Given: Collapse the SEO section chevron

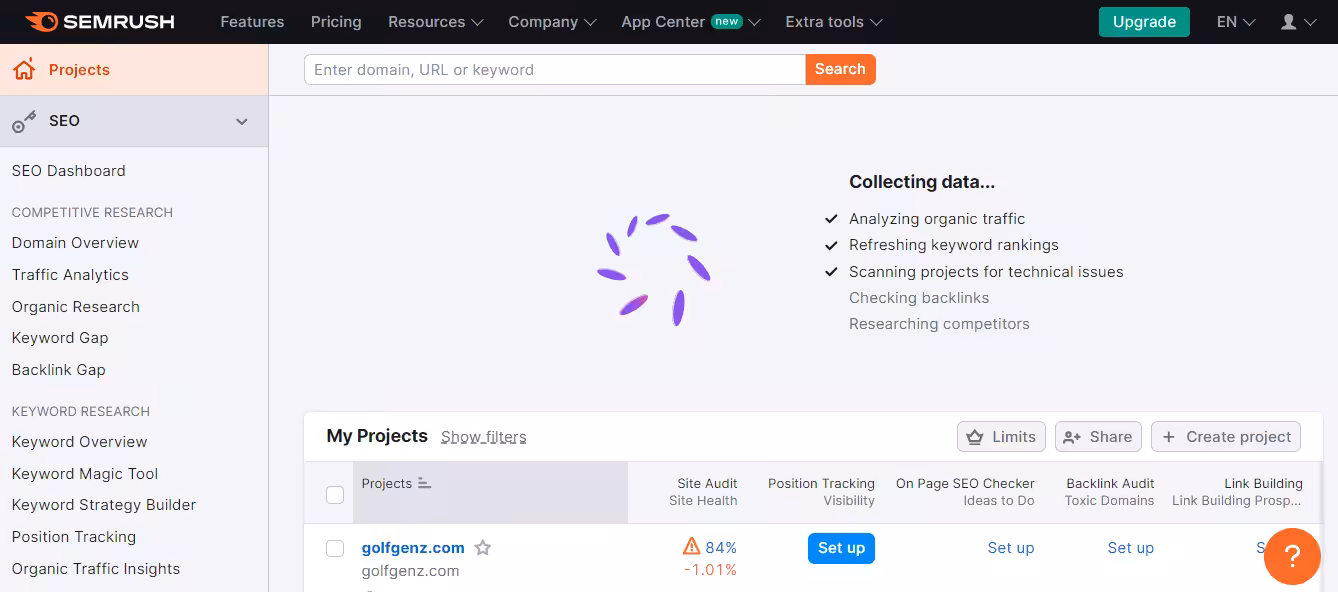Looking at the screenshot, I should (241, 121).
